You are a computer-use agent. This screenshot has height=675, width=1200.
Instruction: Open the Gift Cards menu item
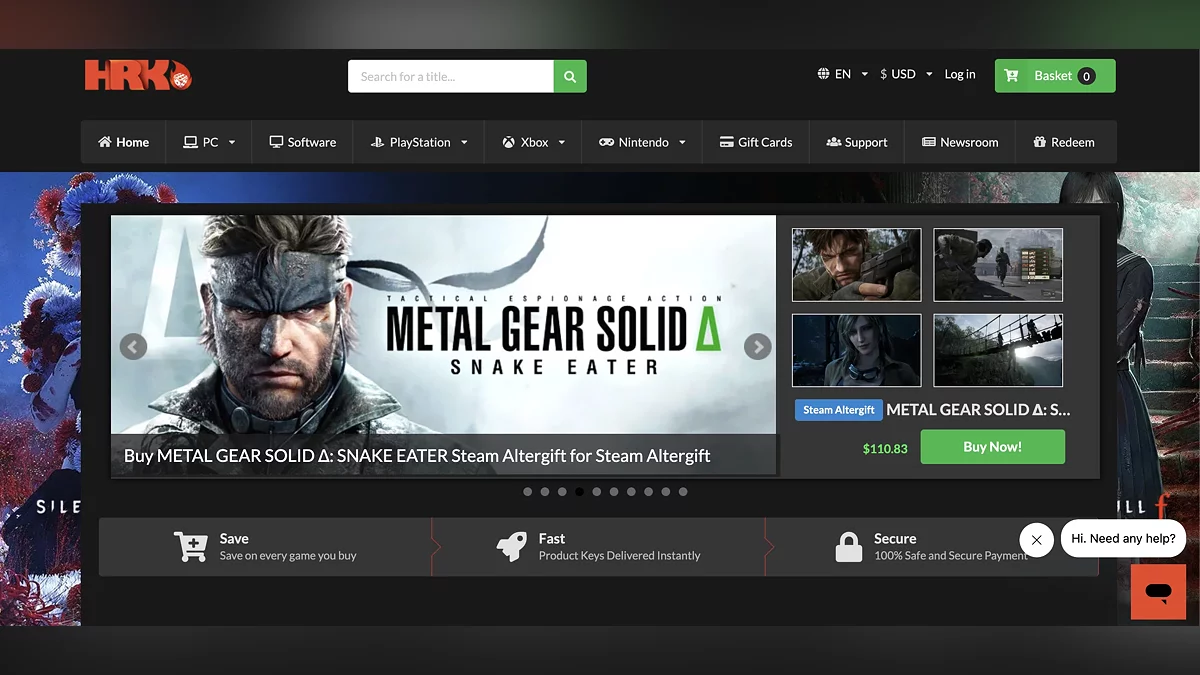pyautogui.click(x=756, y=143)
